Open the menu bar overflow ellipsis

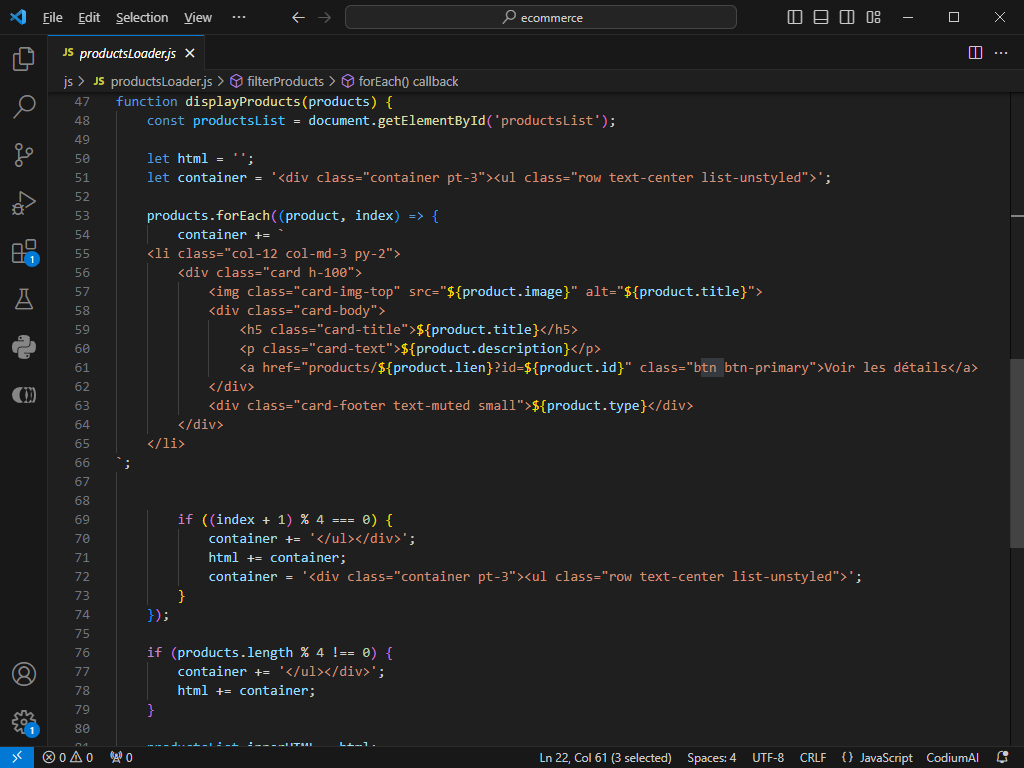[238, 17]
